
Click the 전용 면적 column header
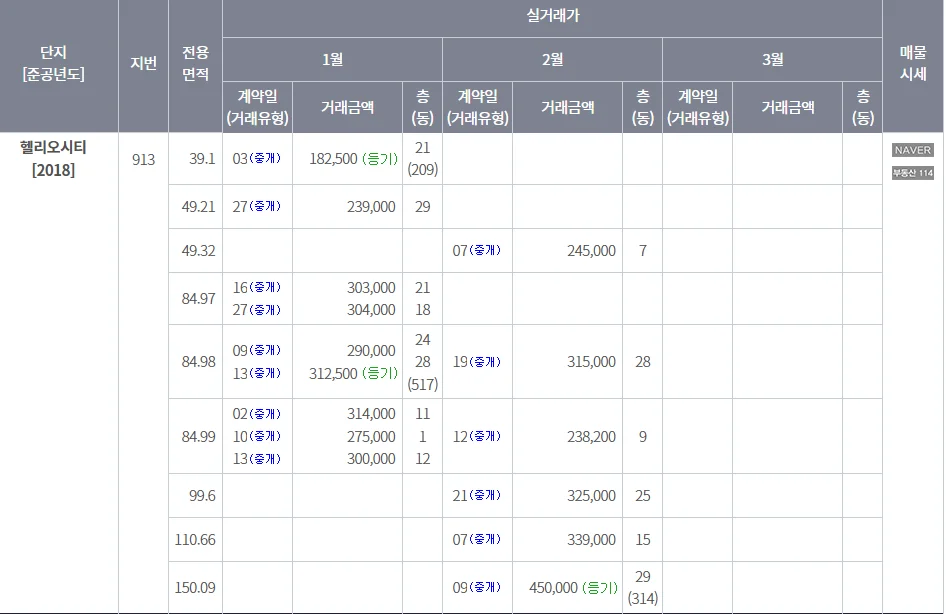[x=195, y=63]
